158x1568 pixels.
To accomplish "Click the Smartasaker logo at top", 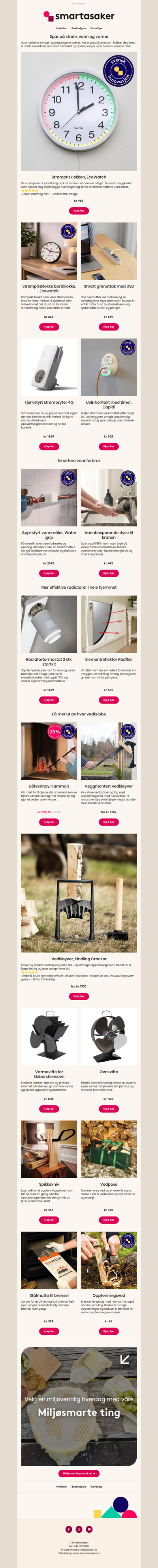I will [79, 16].
